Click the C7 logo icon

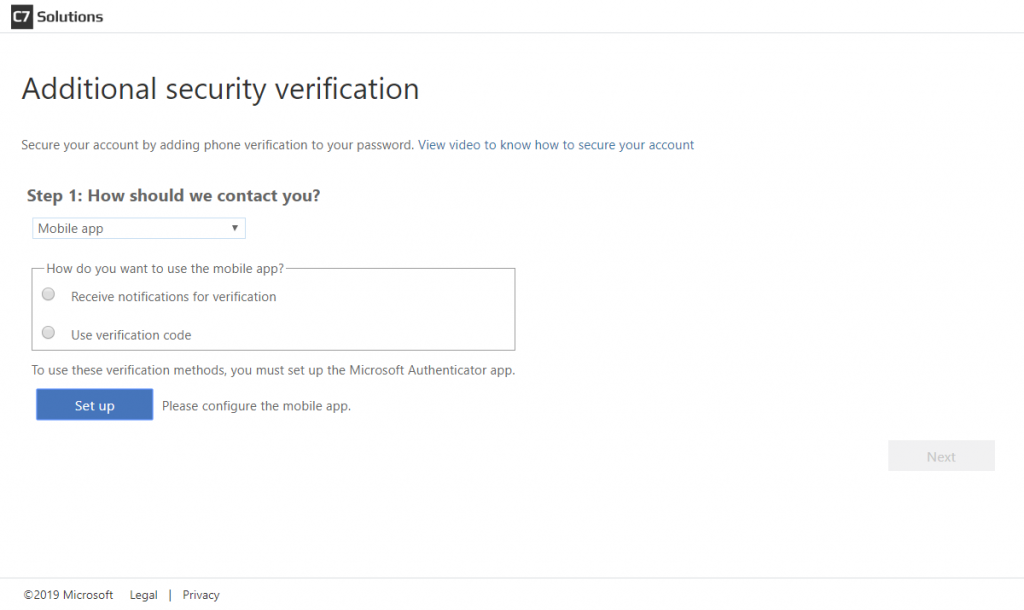pos(22,16)
